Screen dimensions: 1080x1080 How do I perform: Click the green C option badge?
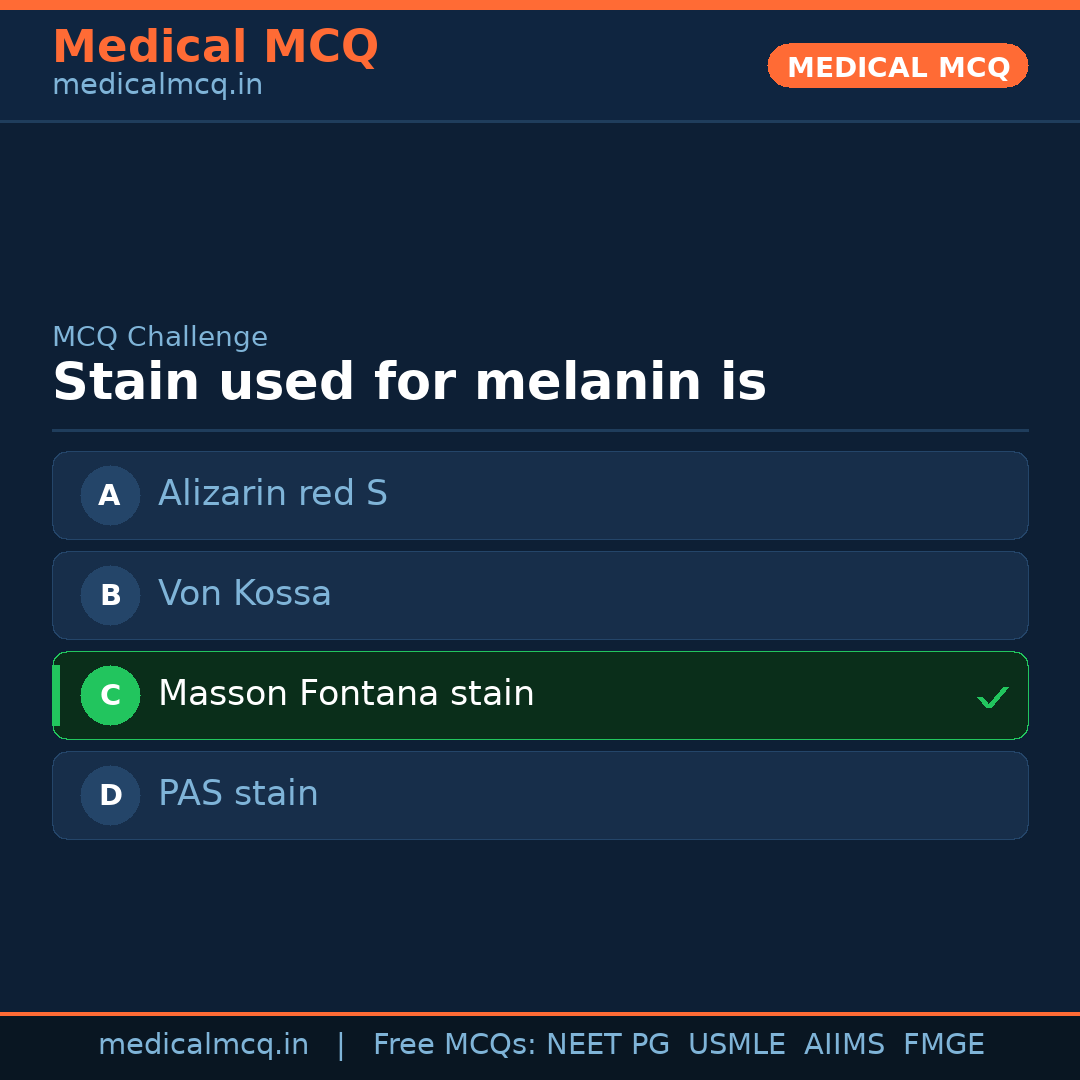coord(110,695)
